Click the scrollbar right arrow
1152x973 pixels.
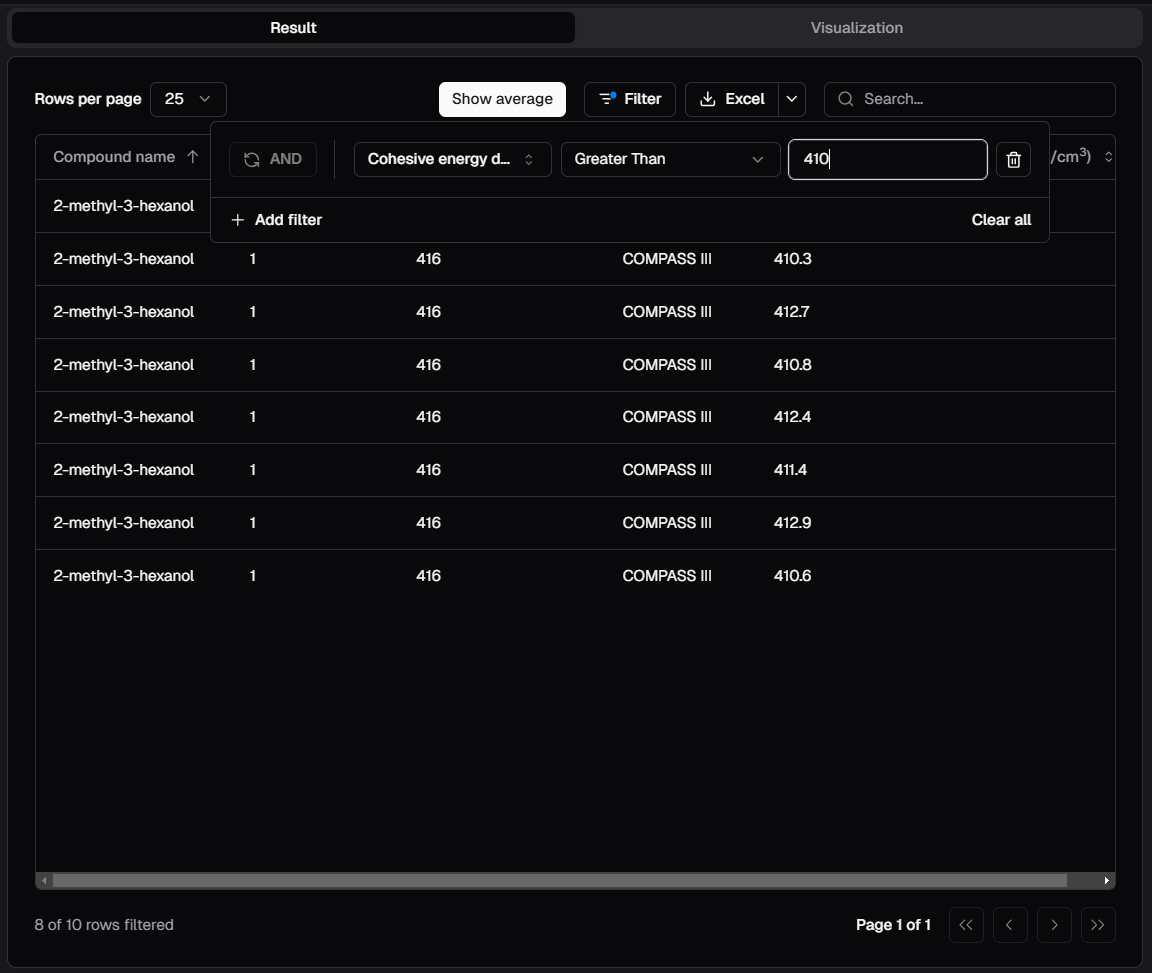pos(1106,881)
